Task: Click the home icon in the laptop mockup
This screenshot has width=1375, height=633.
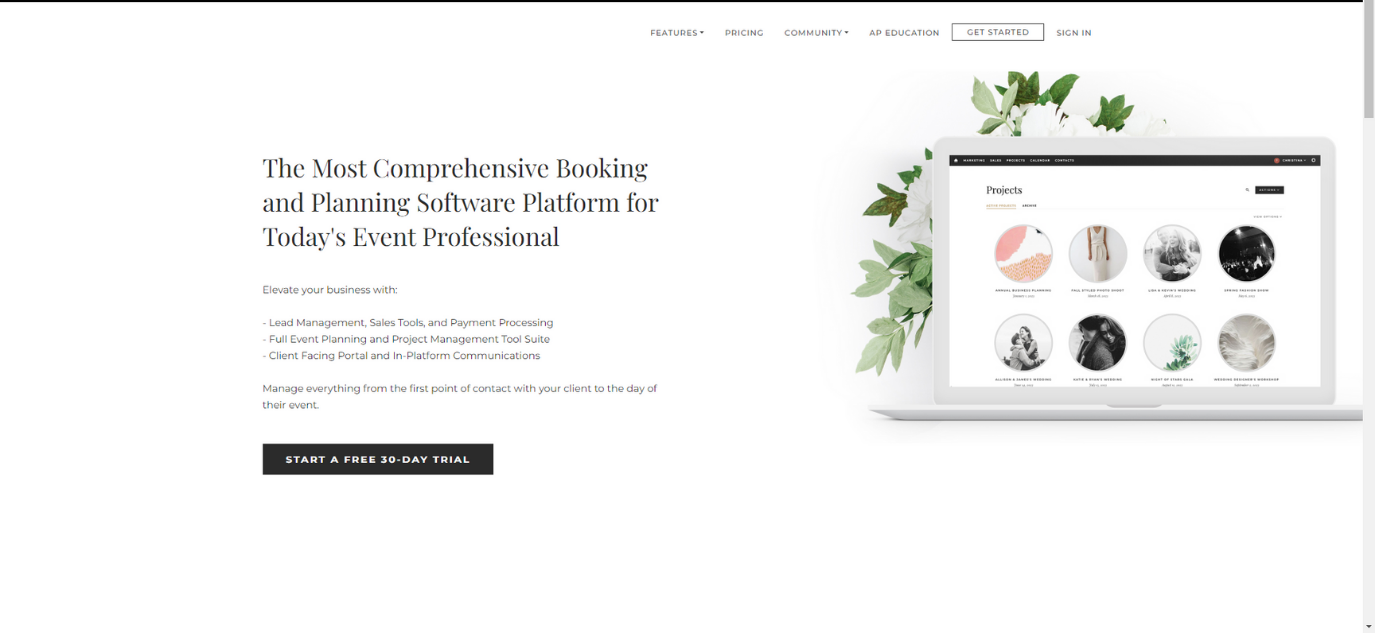Action: click(956, 160)
